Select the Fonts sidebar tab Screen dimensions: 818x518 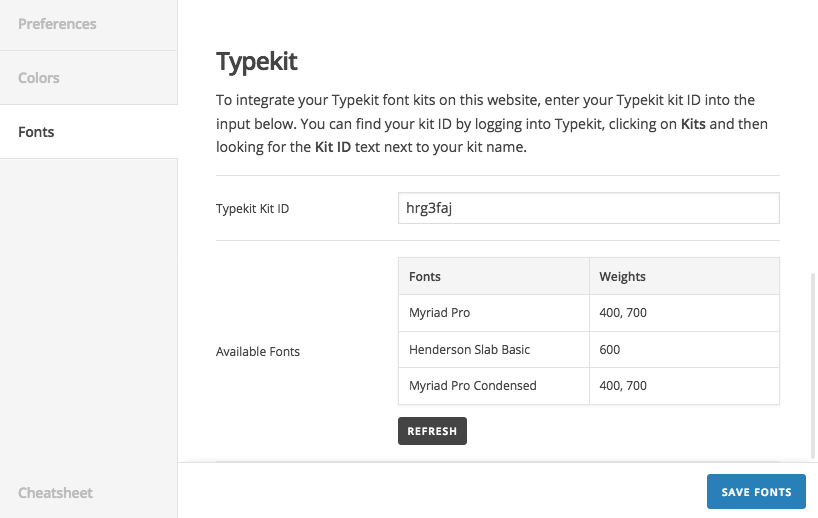(x=36, y=132)
